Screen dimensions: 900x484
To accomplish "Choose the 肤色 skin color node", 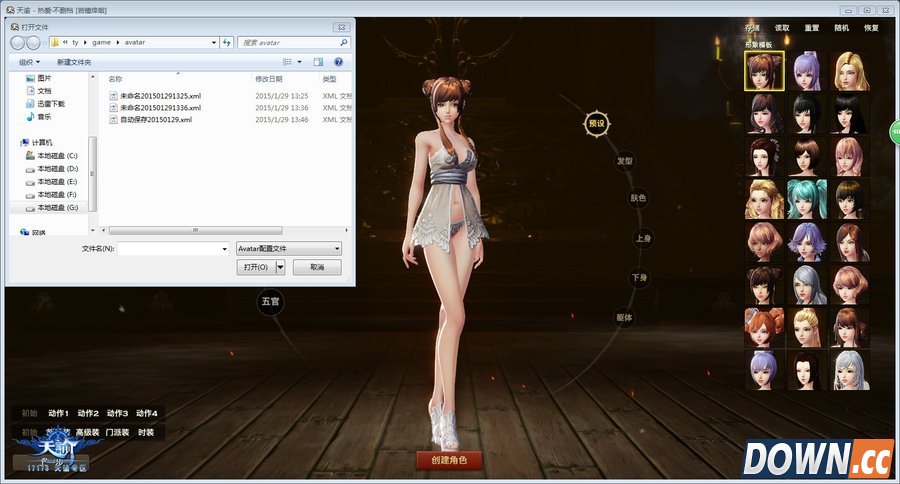I will (637, 198).
